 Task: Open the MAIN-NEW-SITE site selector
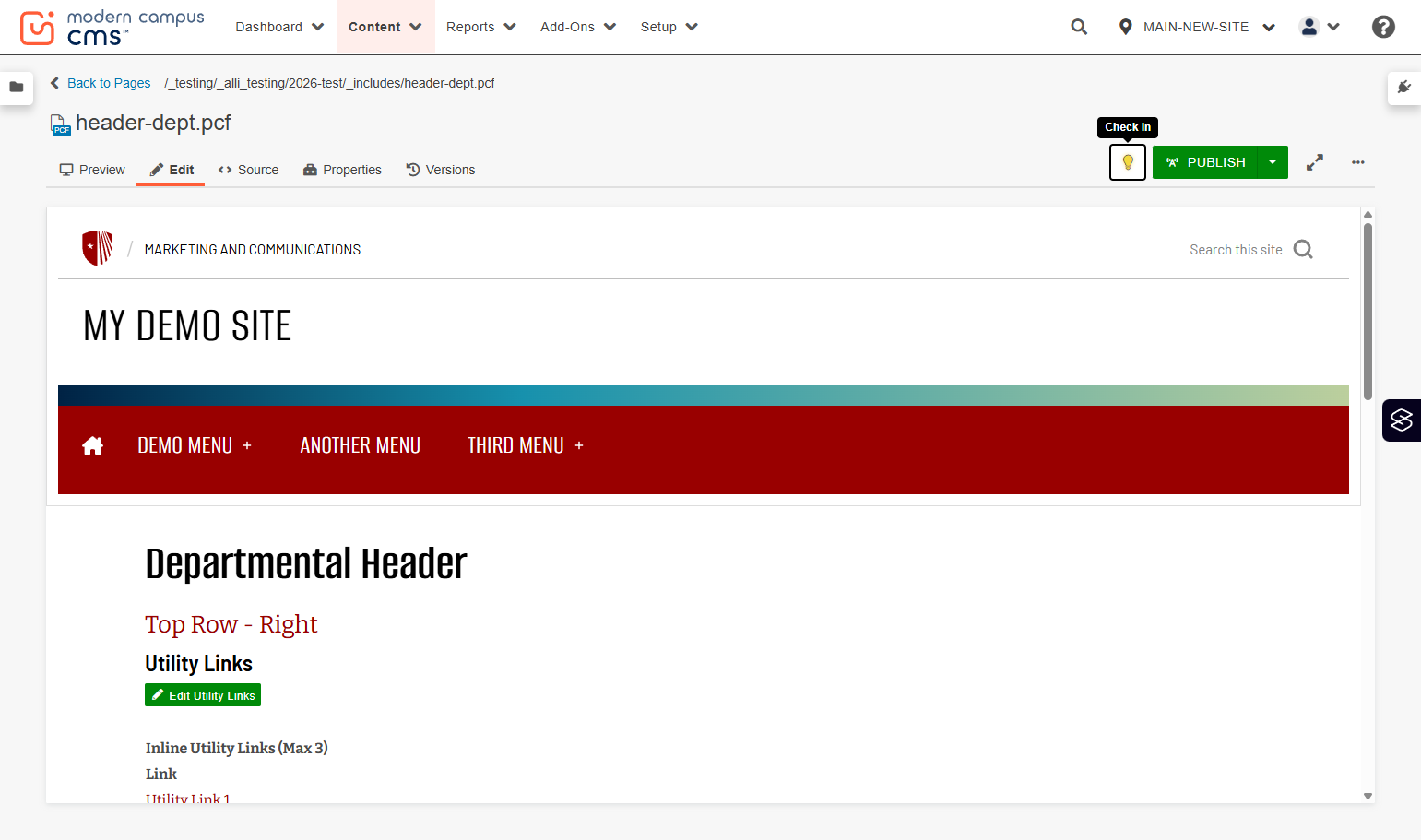pyautogui.click(x=1196, y=27)
